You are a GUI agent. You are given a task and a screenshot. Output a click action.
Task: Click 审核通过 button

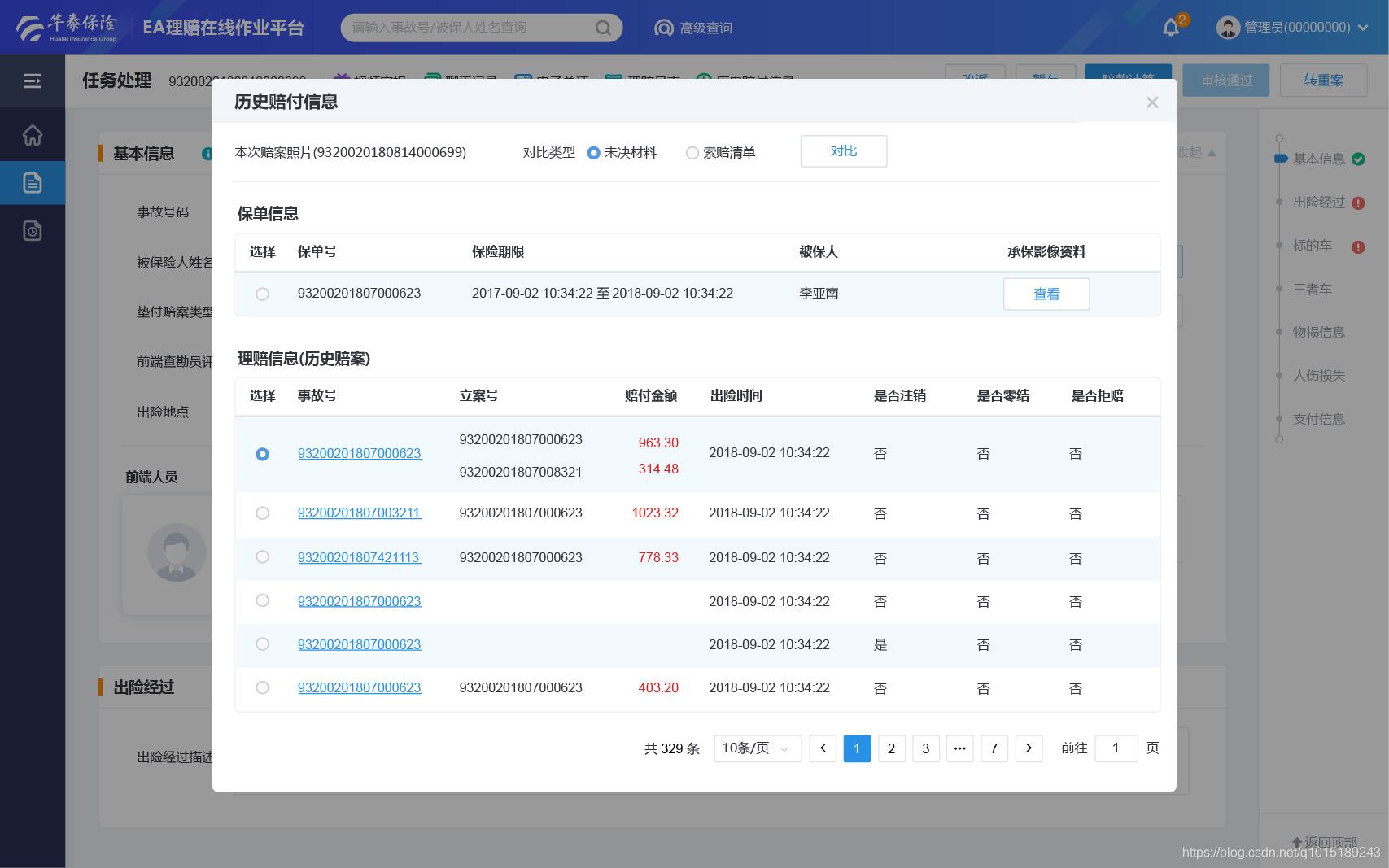(x=1226, y=81)
